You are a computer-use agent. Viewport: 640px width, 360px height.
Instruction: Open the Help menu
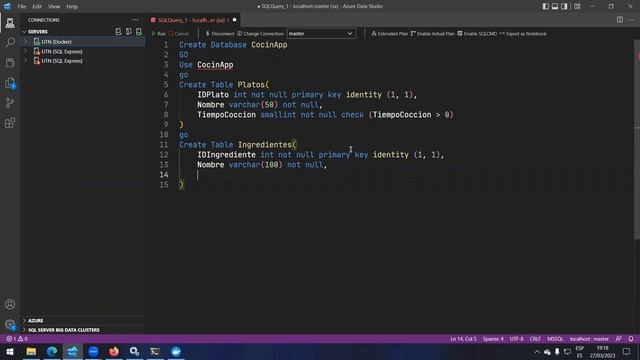(x=72, y=7)
